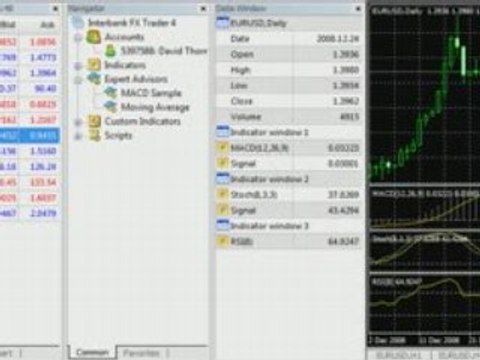The image size is (480, 360).
Task: Click the Signal icon below the MACD row
Action: 222,163
